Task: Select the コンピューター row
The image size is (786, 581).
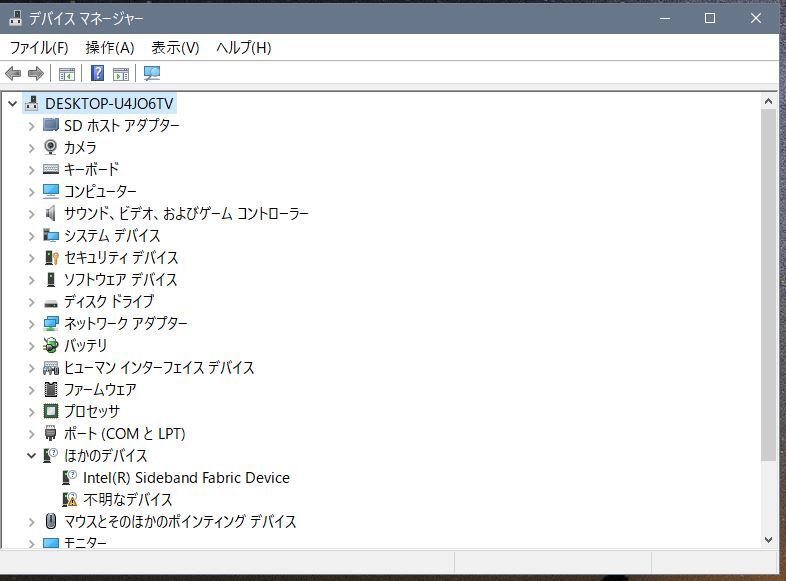Action: (x=100, y=191)
